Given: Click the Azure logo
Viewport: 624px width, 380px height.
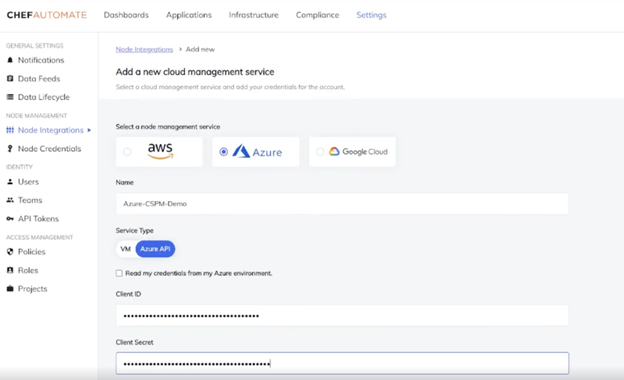Looking at the screenshot, I should tap(257, 152).
